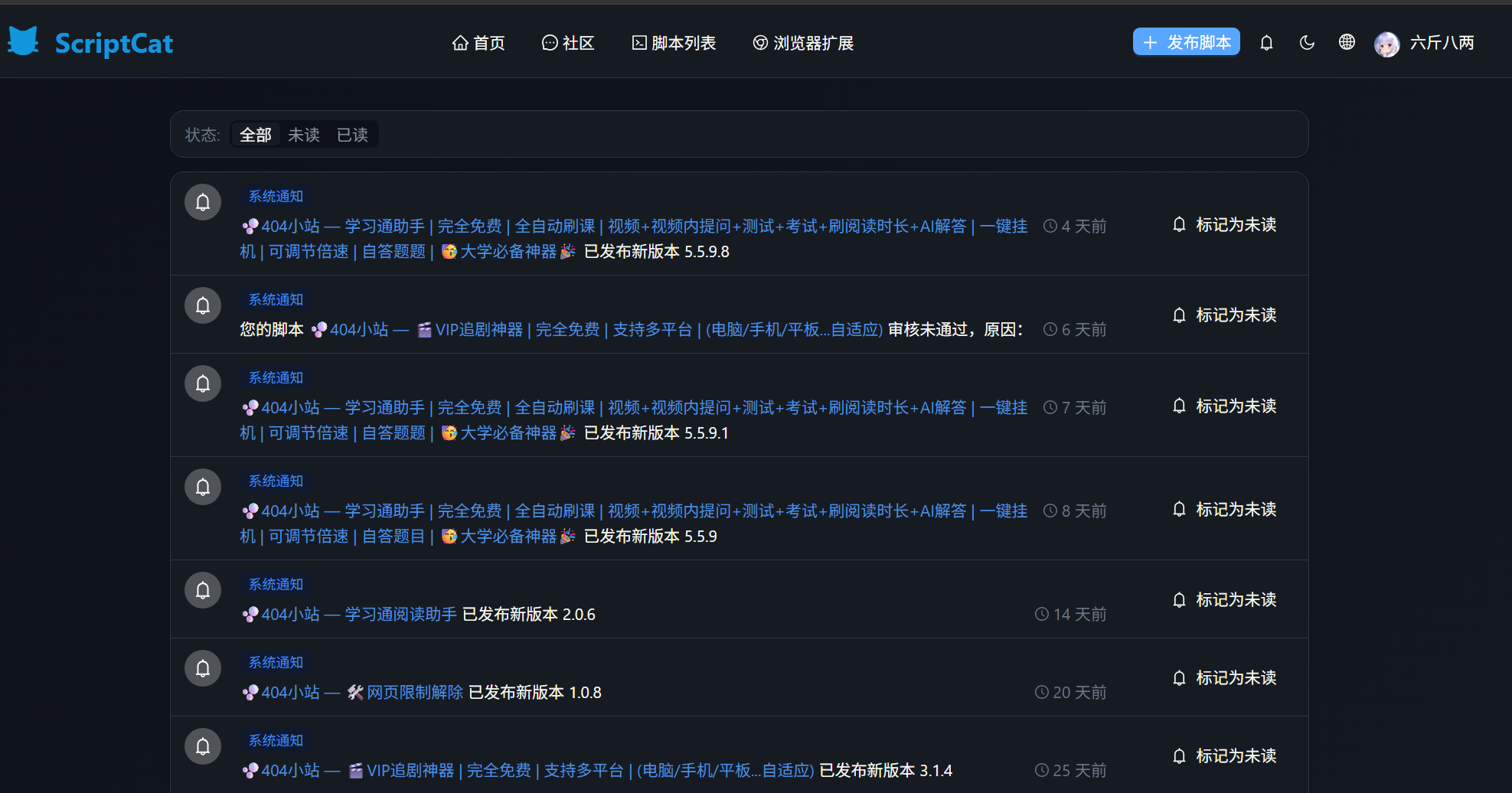Screen dimensions: 1512x793
Task: Open the ScriptCat brand name link
Action: tap(114, 43)
